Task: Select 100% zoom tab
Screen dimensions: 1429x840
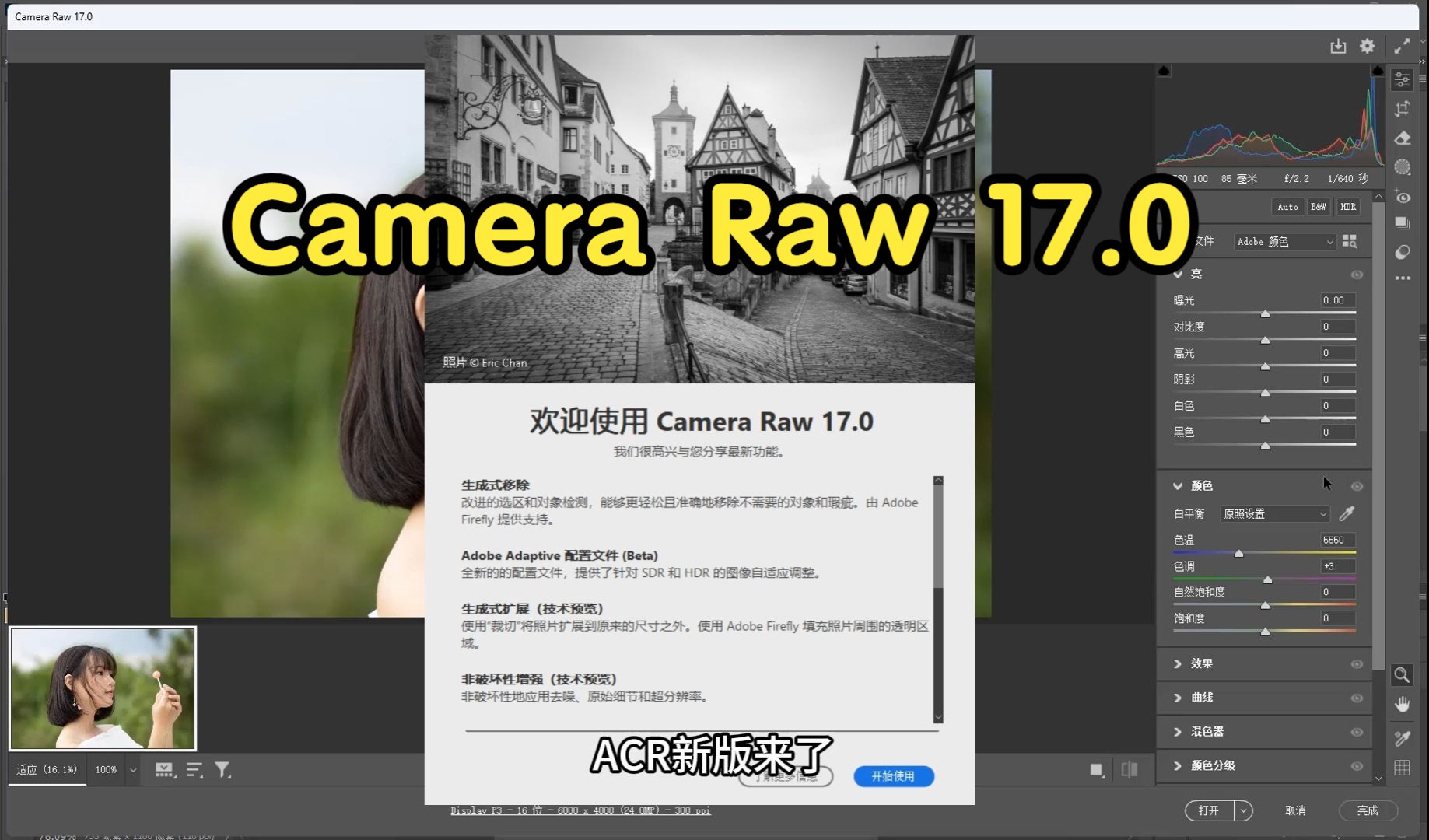Action: coord(106,769)
